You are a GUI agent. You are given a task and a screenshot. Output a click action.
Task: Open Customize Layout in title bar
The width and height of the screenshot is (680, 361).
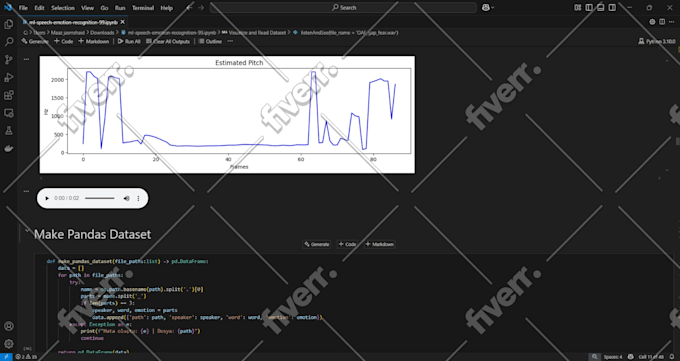click(578, 8)
